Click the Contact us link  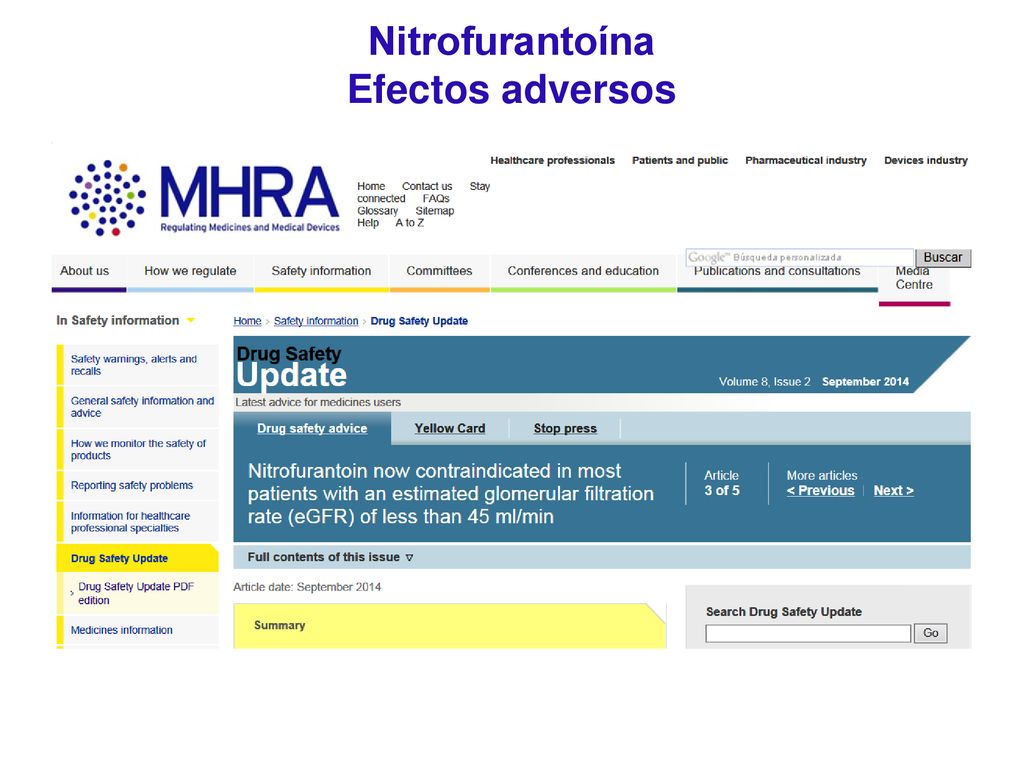point(427,186)
